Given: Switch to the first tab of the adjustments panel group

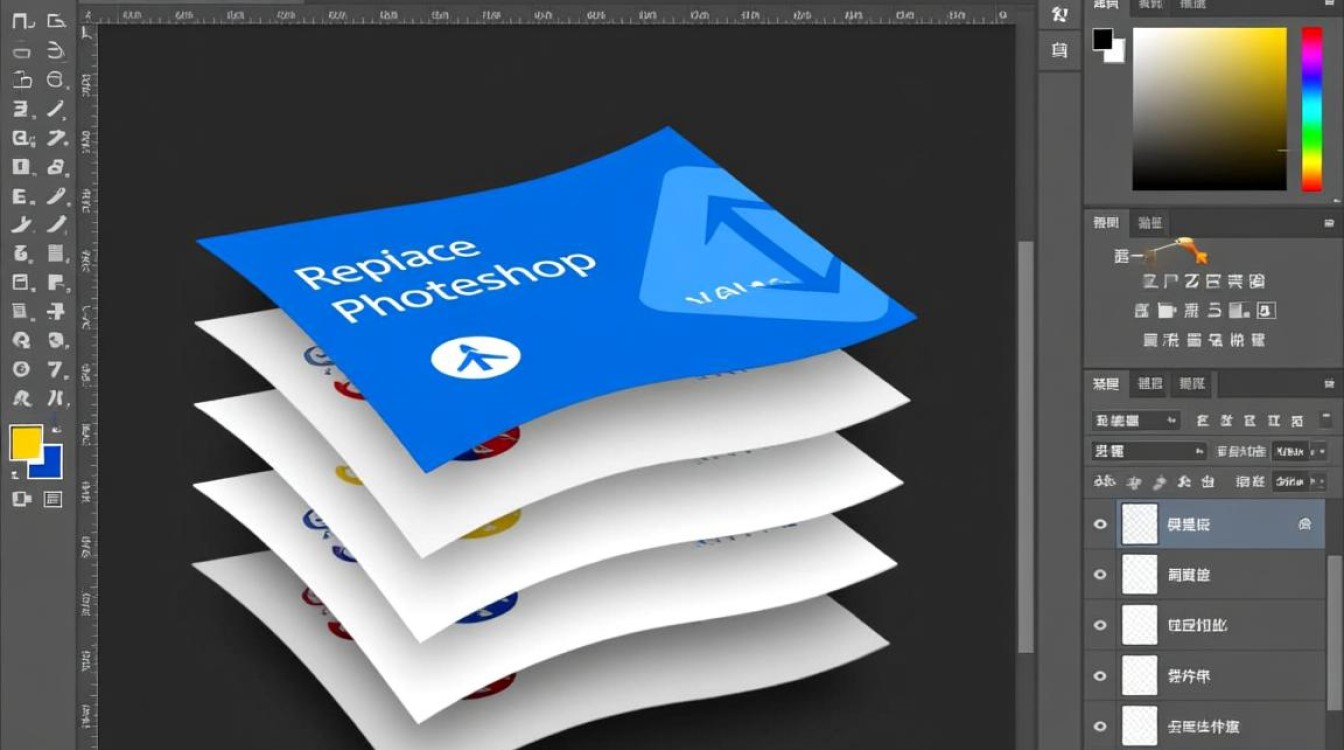Looking at the screenshot, I should [1106, 223].
